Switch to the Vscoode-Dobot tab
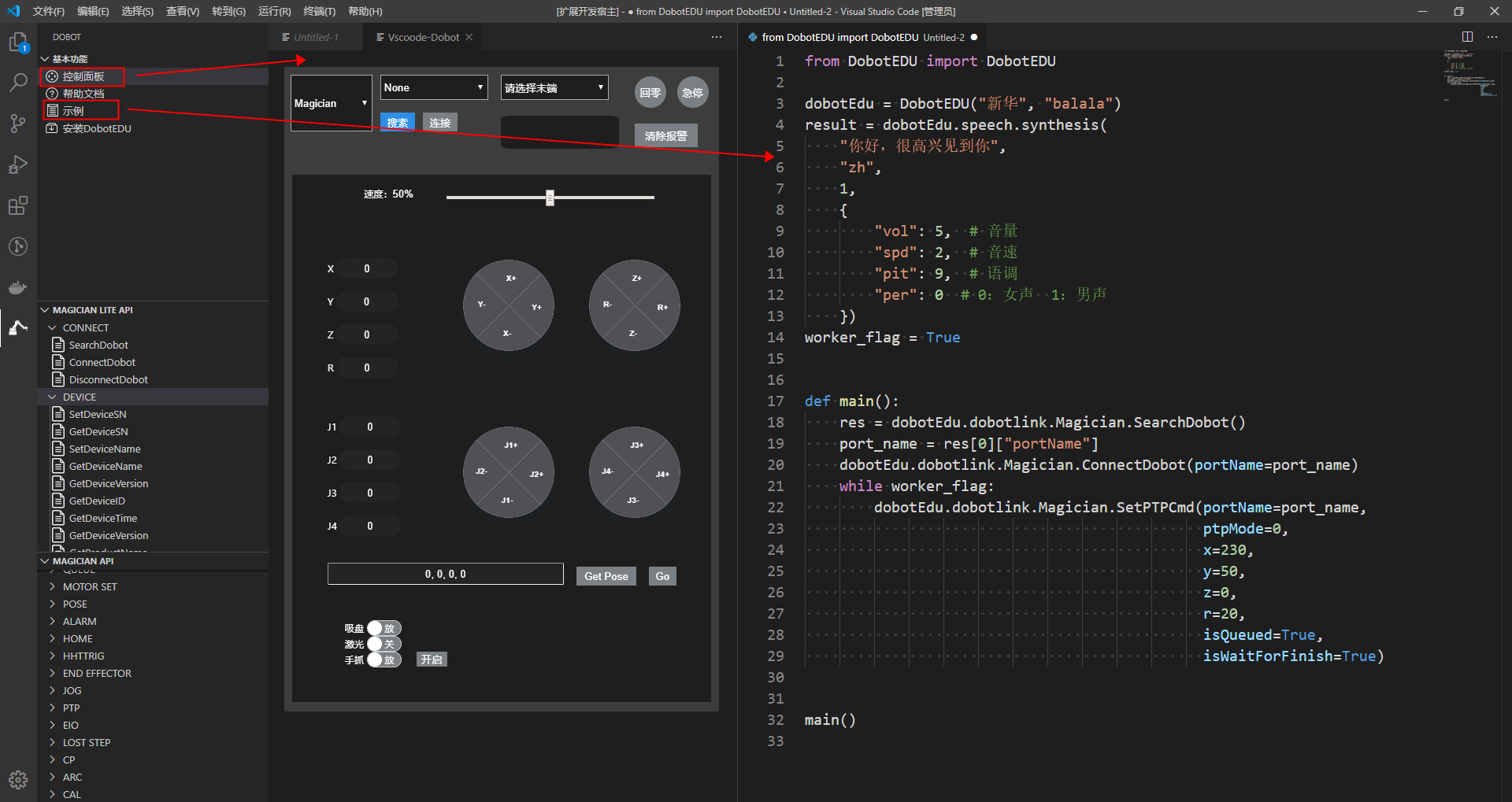The height and width of the screenshot is (802, 1512). click(423, 37)
